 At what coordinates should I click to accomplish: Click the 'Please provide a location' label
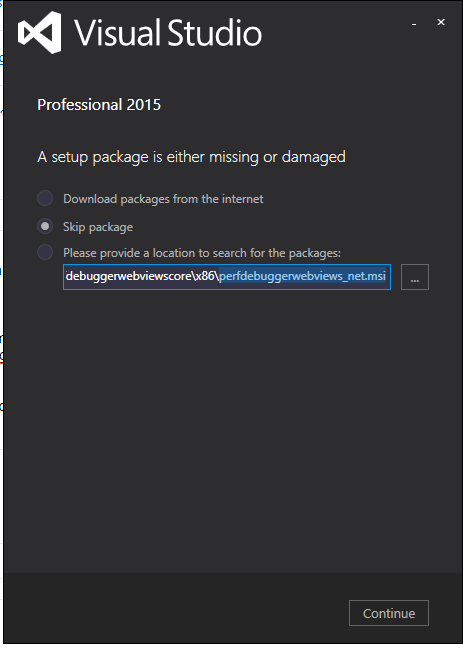tap(202, 253)
